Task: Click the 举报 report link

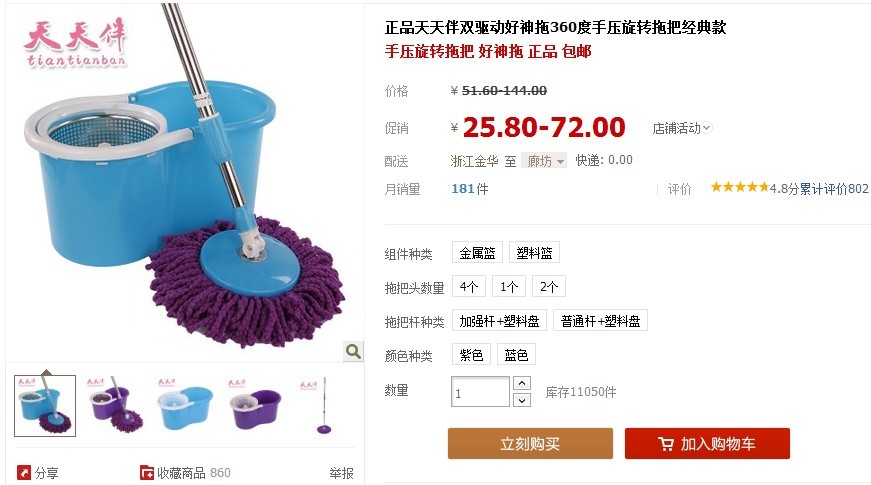Action: click(x=341, y=473)
